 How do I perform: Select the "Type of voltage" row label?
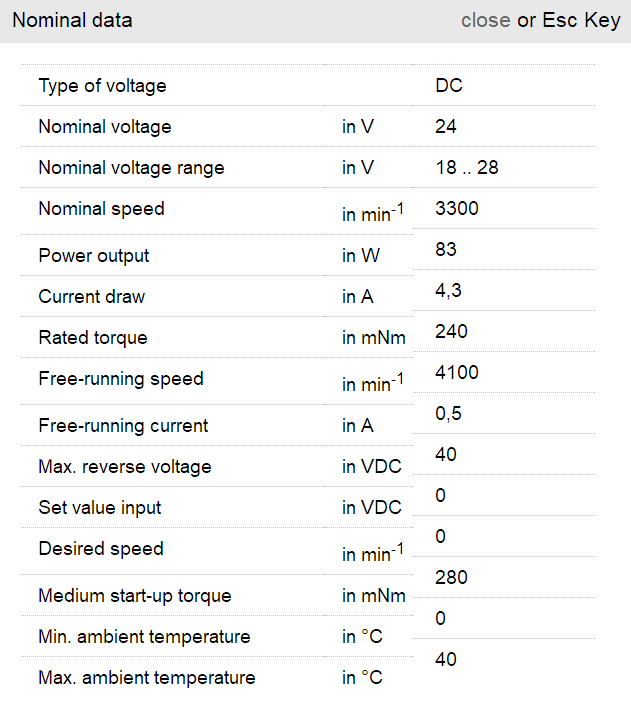[102, 86]
